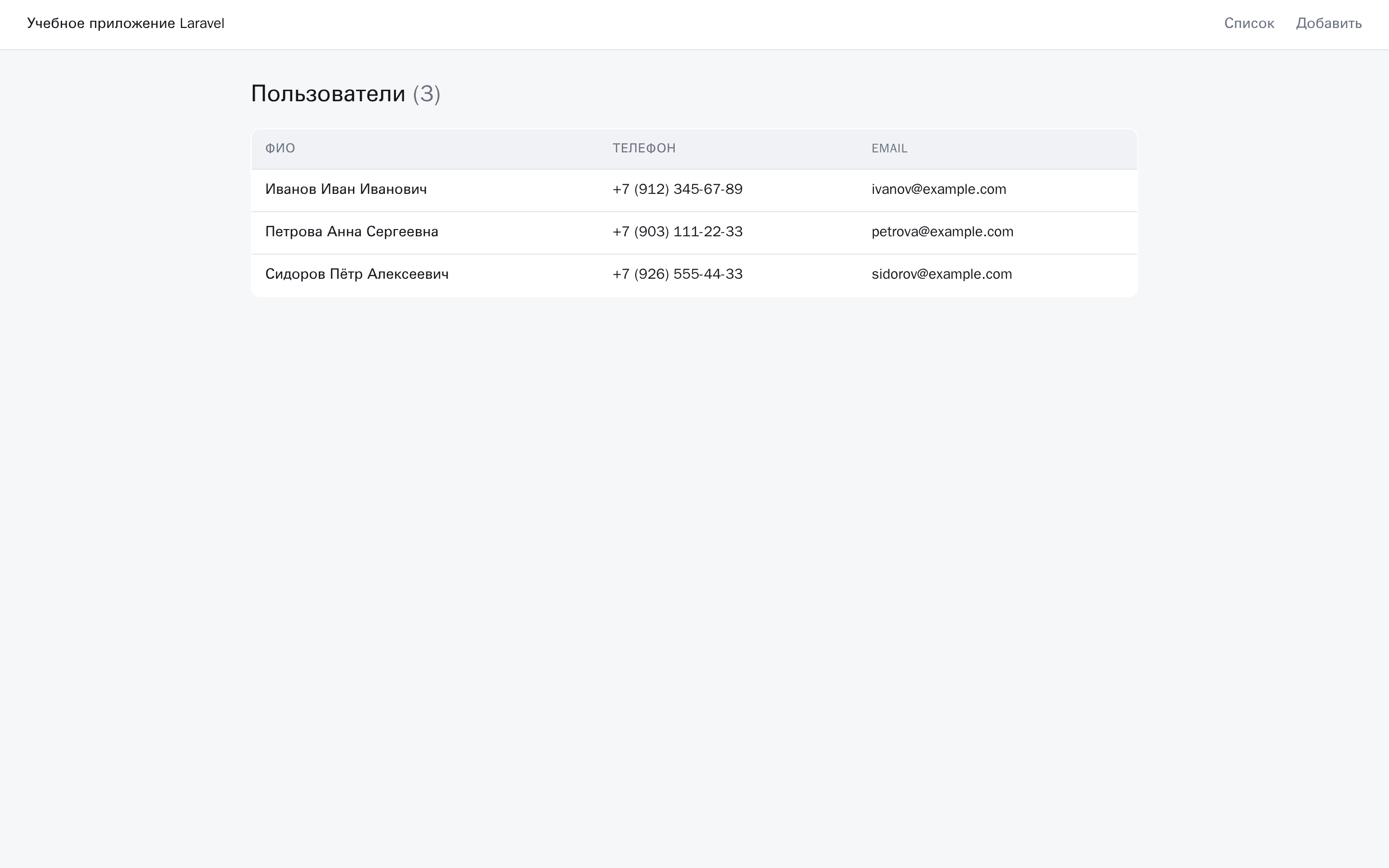The width and height of the screenshot is (1389, 868).
Task: Select the name Сидоров Пётр Алексеевич
Action: [357, 274]
